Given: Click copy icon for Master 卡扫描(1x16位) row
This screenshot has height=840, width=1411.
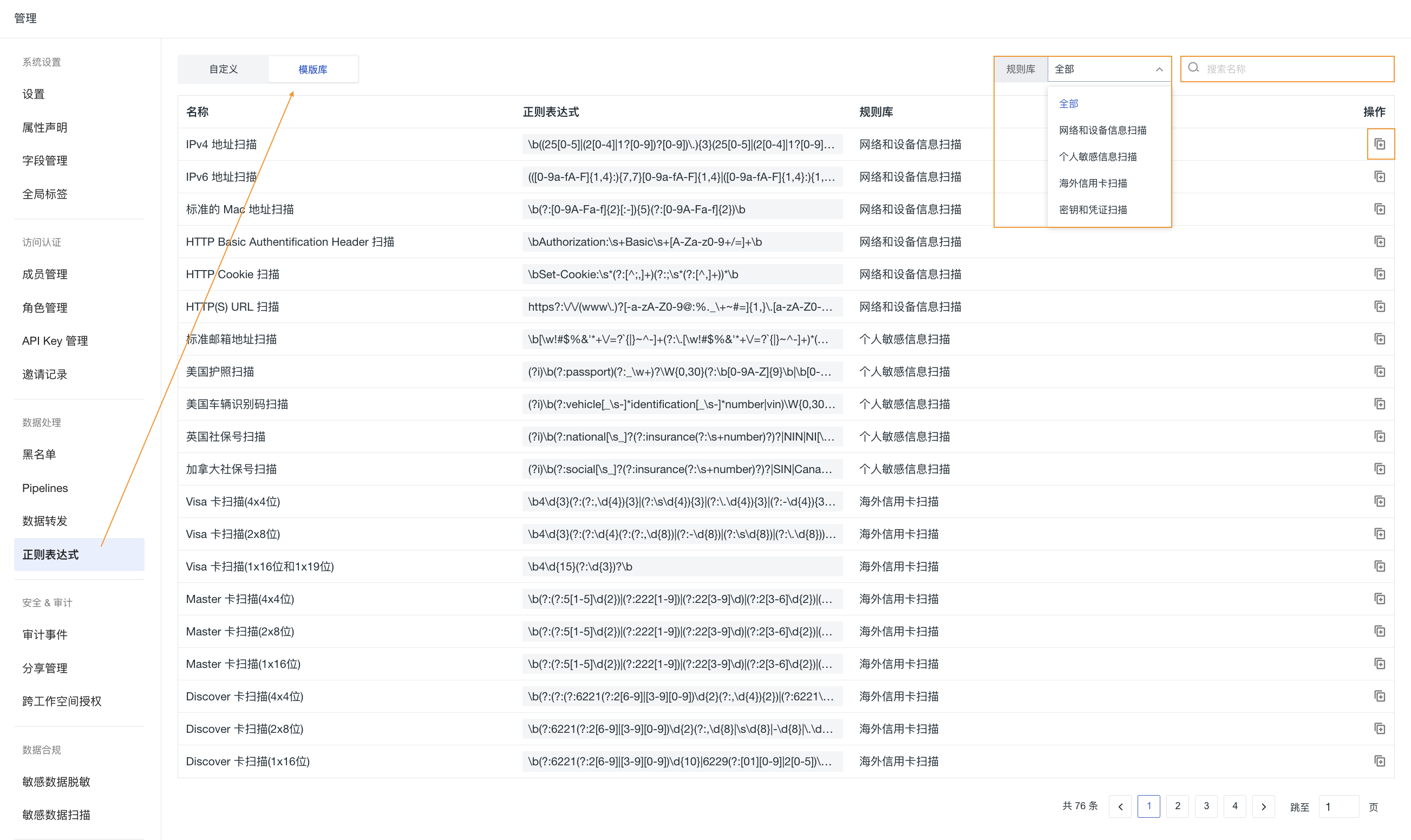Looking at the screenshot, I should tap(1379, 664).
